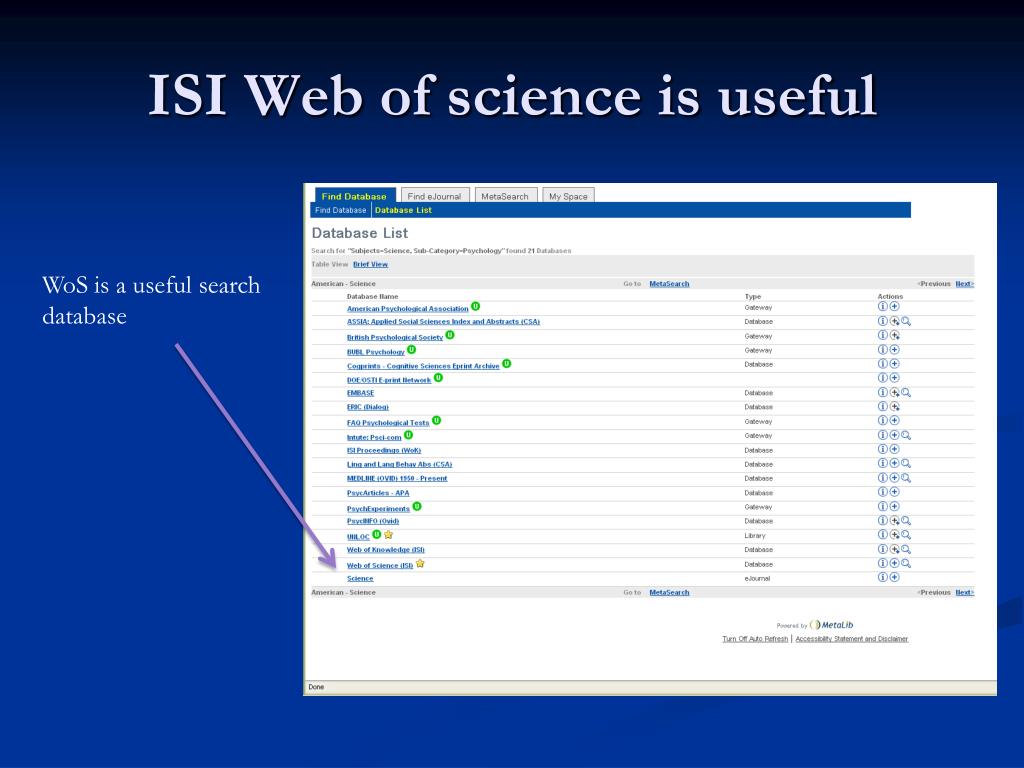Search Web of Science using magnifier icon
Screen dimensions: 1024x768
[906, 564]
